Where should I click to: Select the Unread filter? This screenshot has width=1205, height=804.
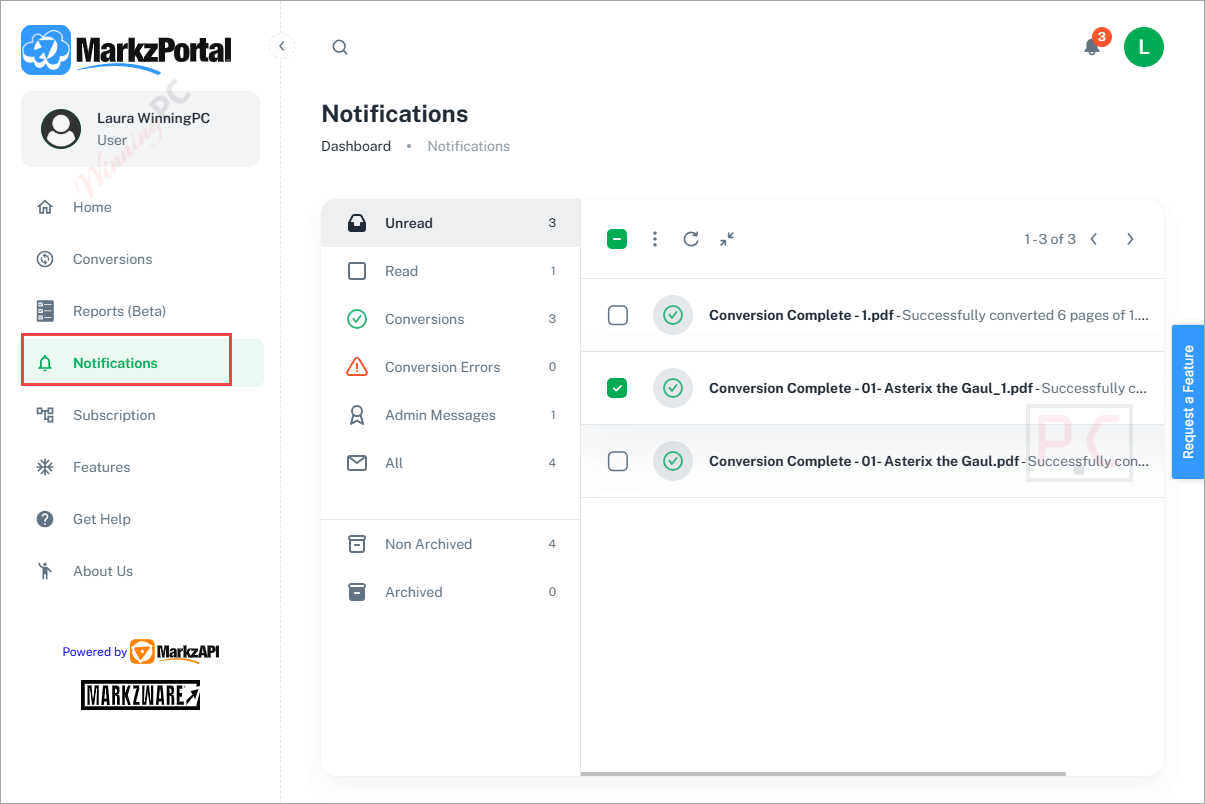tap(450, 223)
